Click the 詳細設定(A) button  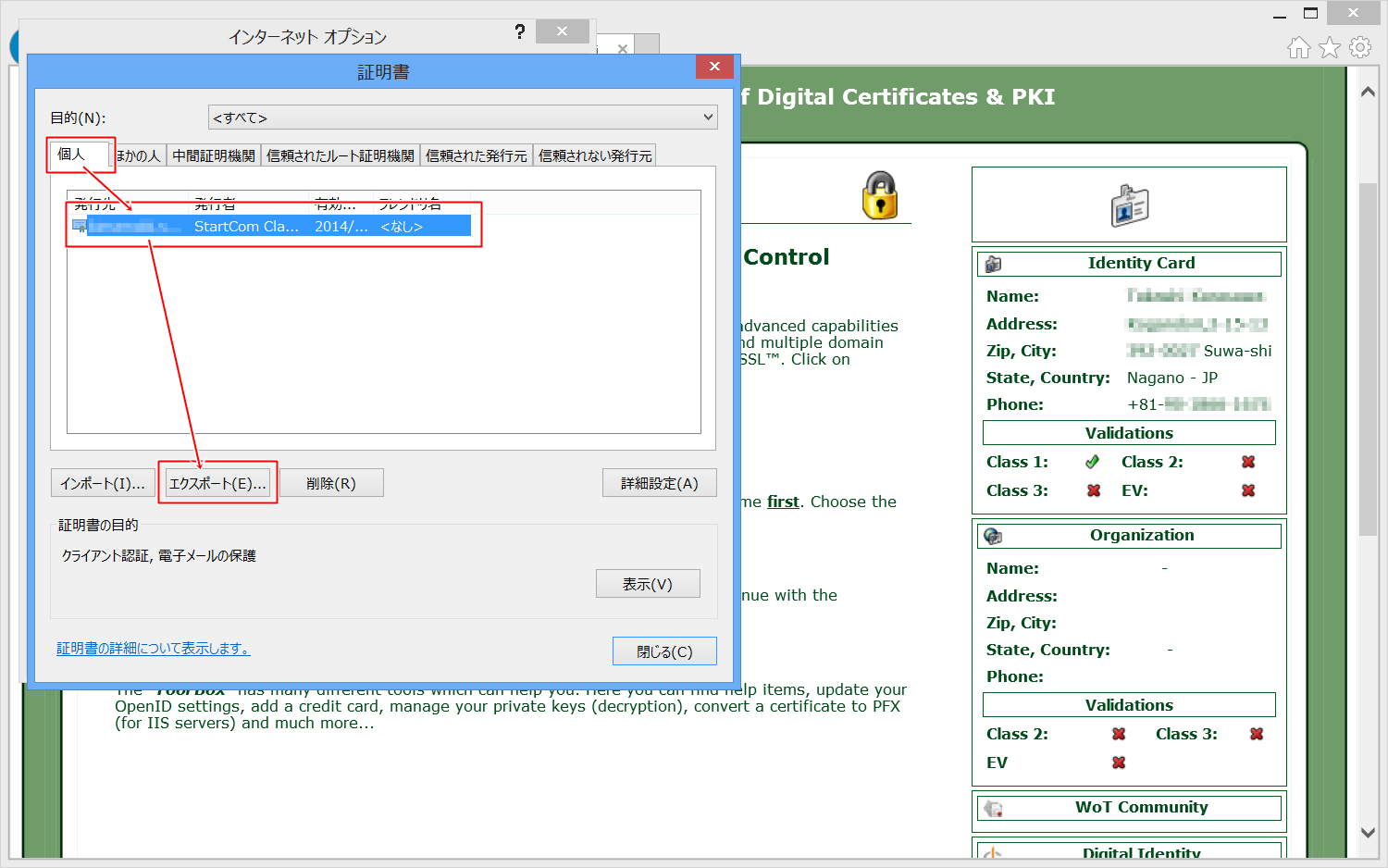pyautogui.click(x=659, y=483)
